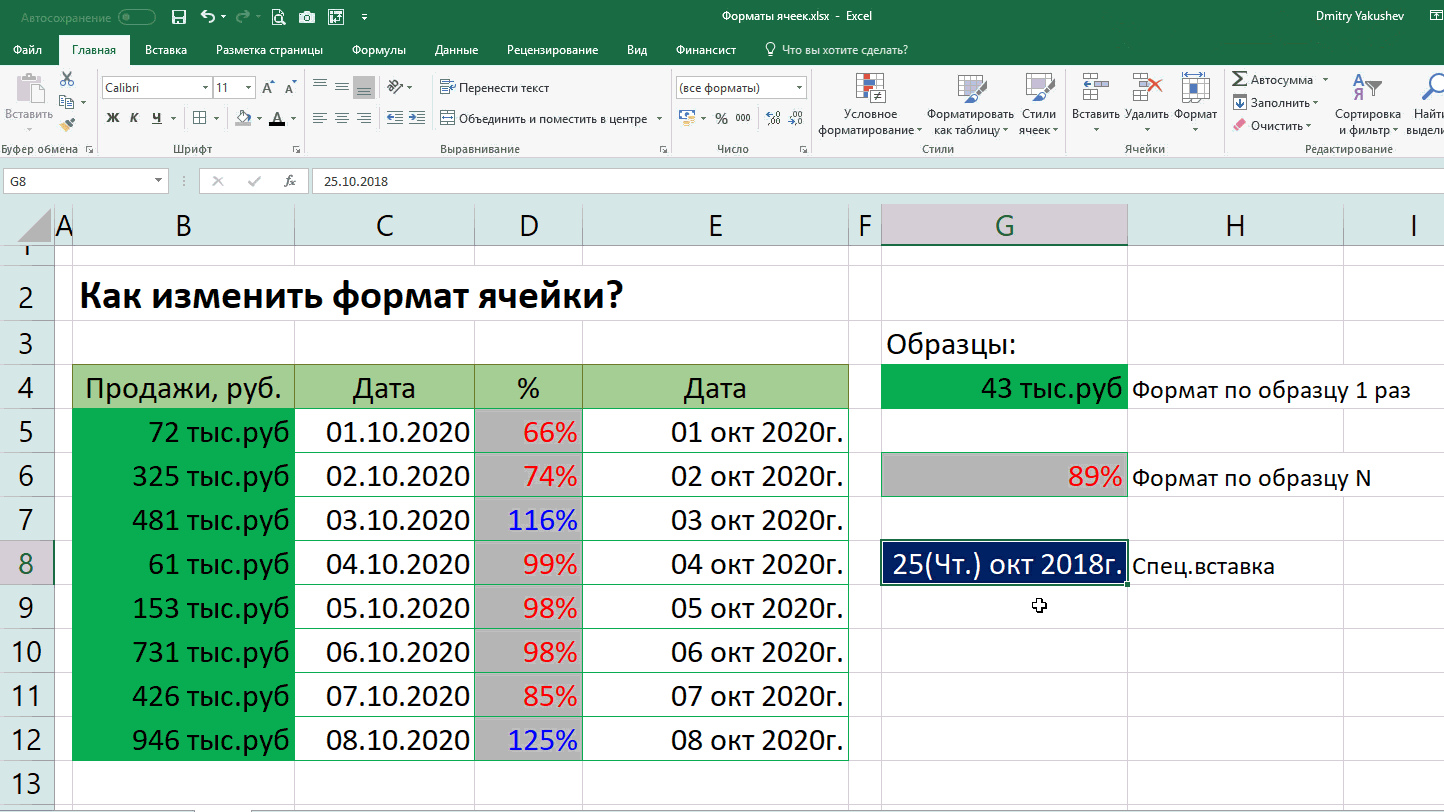Click Объединить и поместить в центре

[x=544, y=118]
